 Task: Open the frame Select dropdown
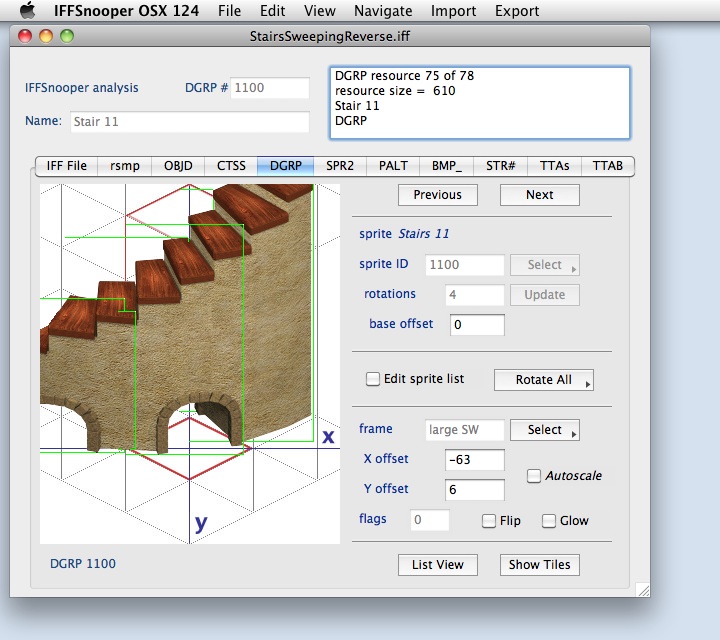click(545, 430)
